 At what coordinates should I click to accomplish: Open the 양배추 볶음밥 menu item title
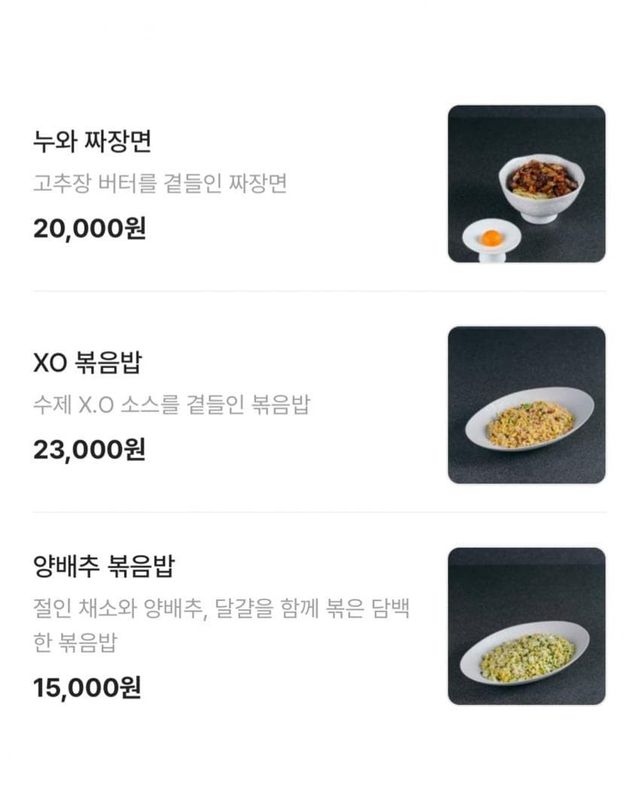click(x=103, y=568)
